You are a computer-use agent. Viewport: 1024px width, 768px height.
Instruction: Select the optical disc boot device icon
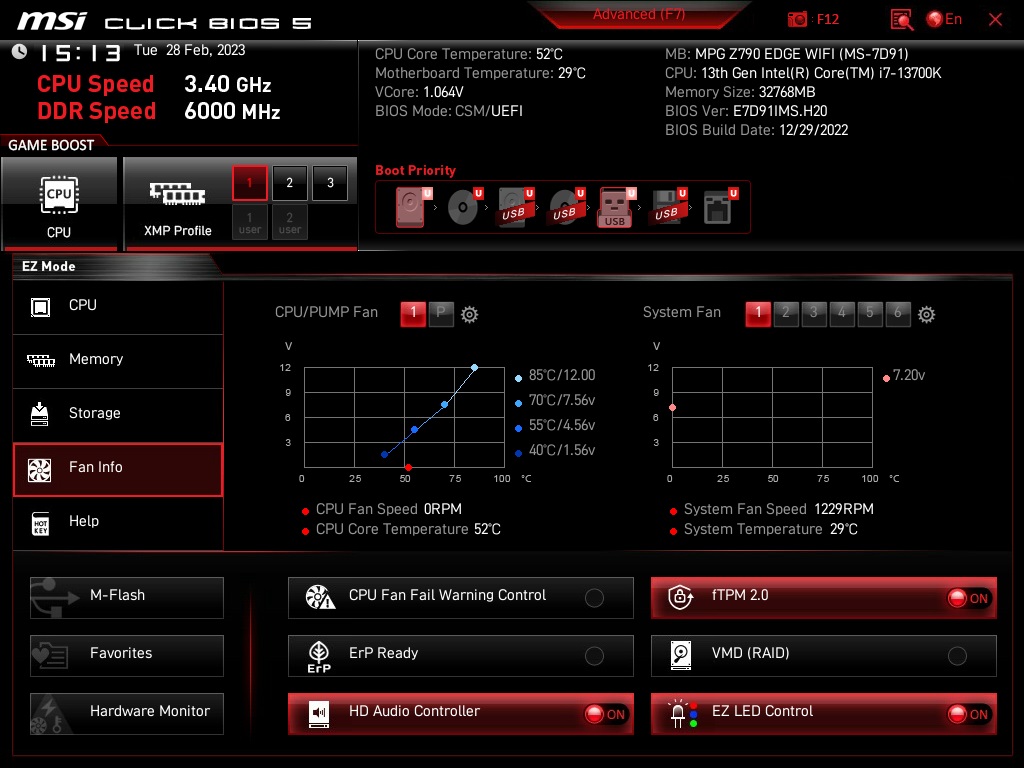[464, 207]
